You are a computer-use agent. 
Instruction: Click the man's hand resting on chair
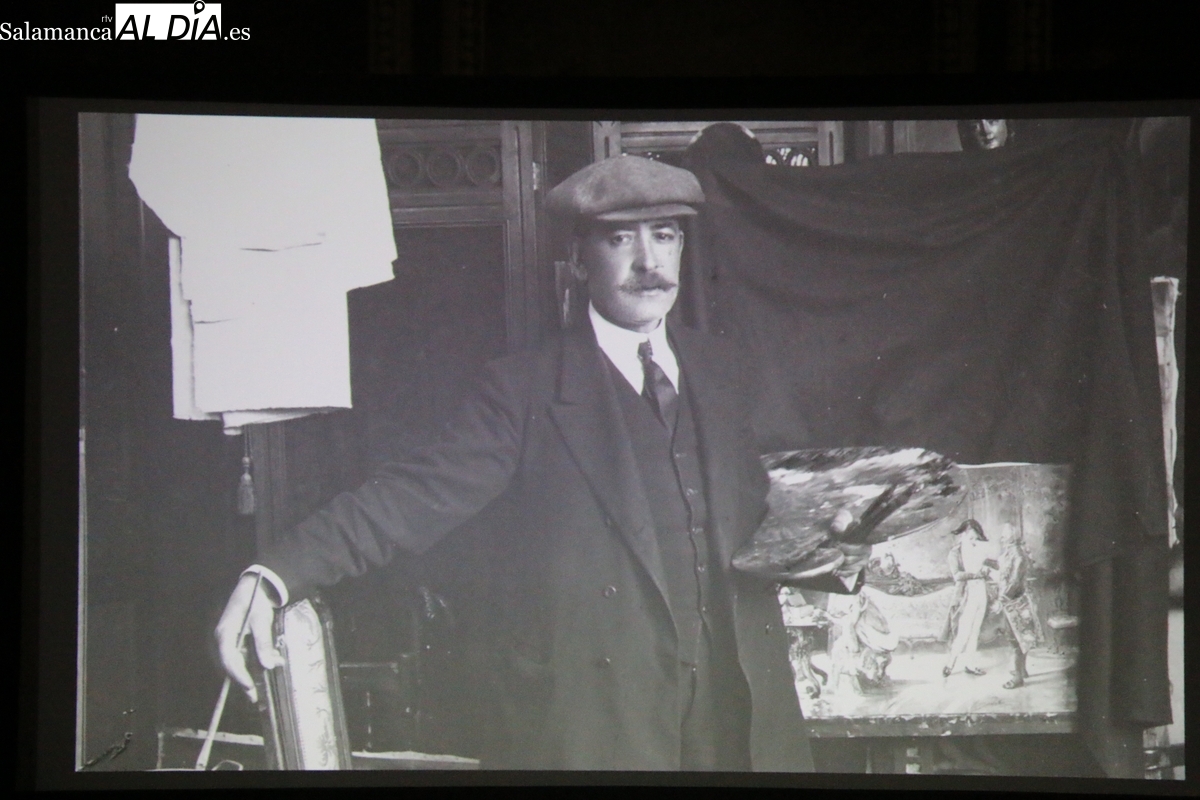243,630
